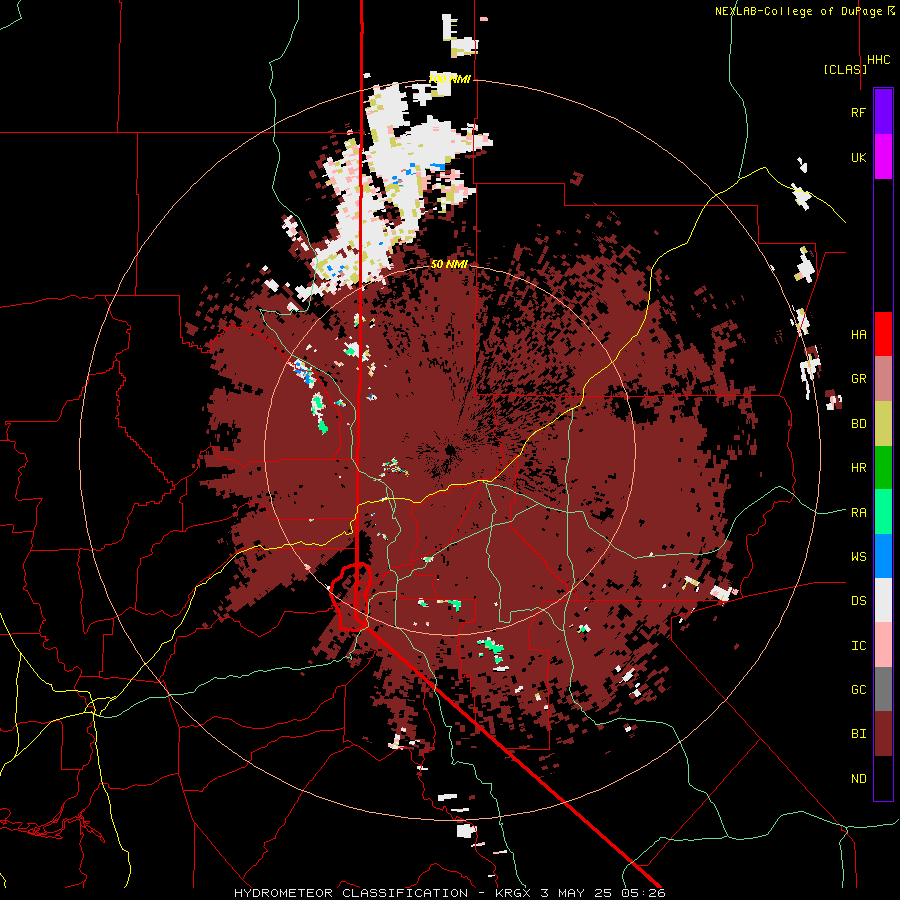
Task: Click the HR green legend swatch
Action: (x=883, y=468)
